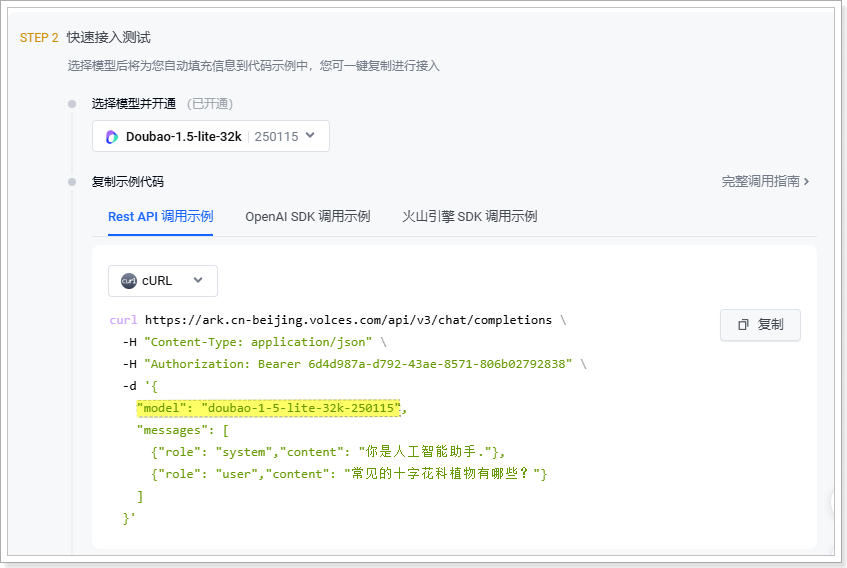Click the 复制示例代码 step label

click(x=127, y=181)
